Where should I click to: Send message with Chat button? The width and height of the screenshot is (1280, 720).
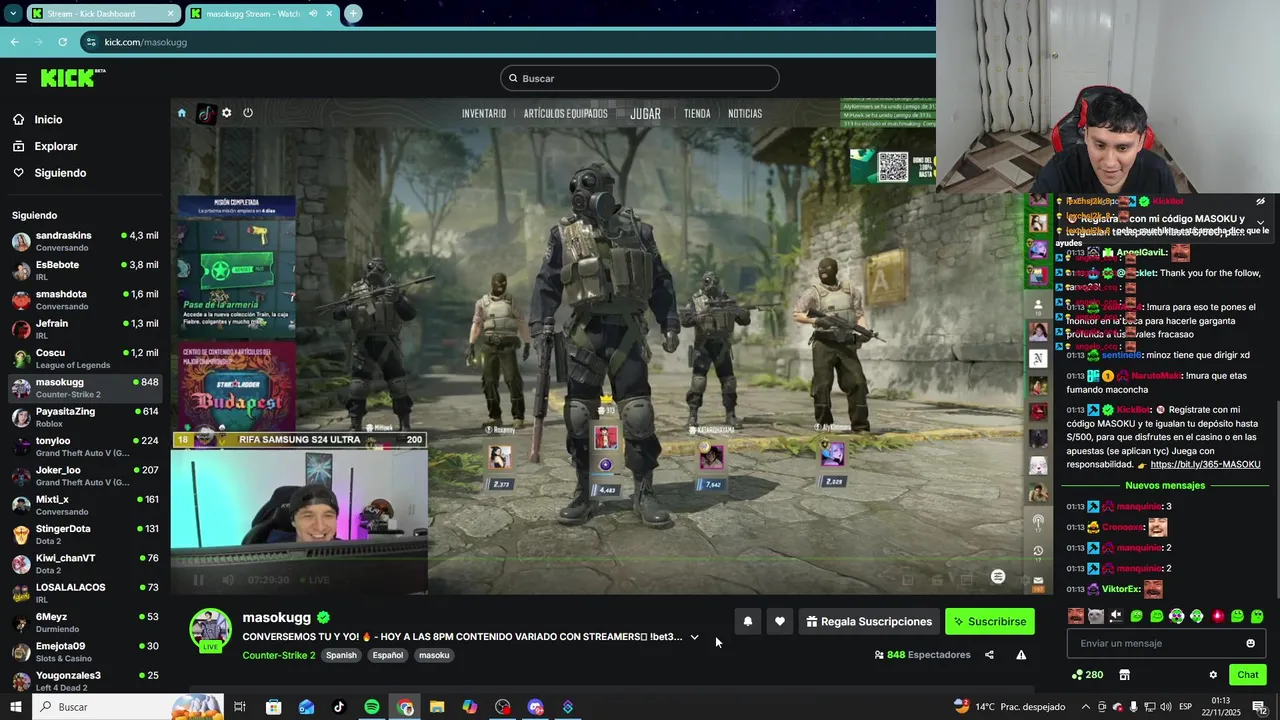pos(1248,675)
